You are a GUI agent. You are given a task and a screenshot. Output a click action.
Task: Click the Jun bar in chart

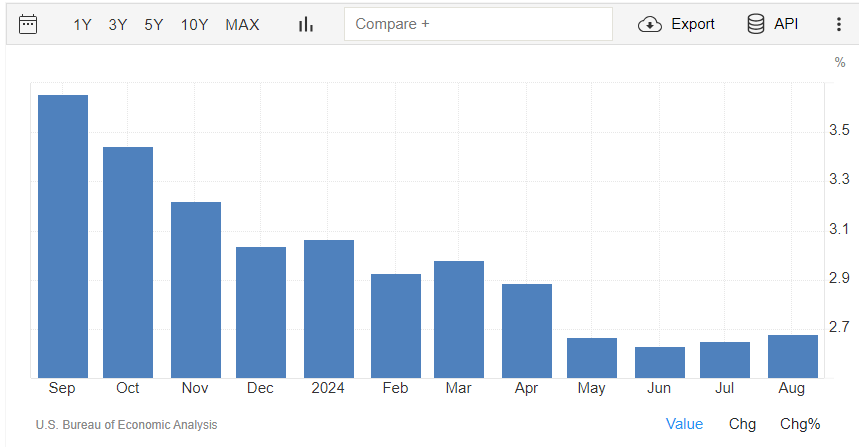(x=660, y=363)
